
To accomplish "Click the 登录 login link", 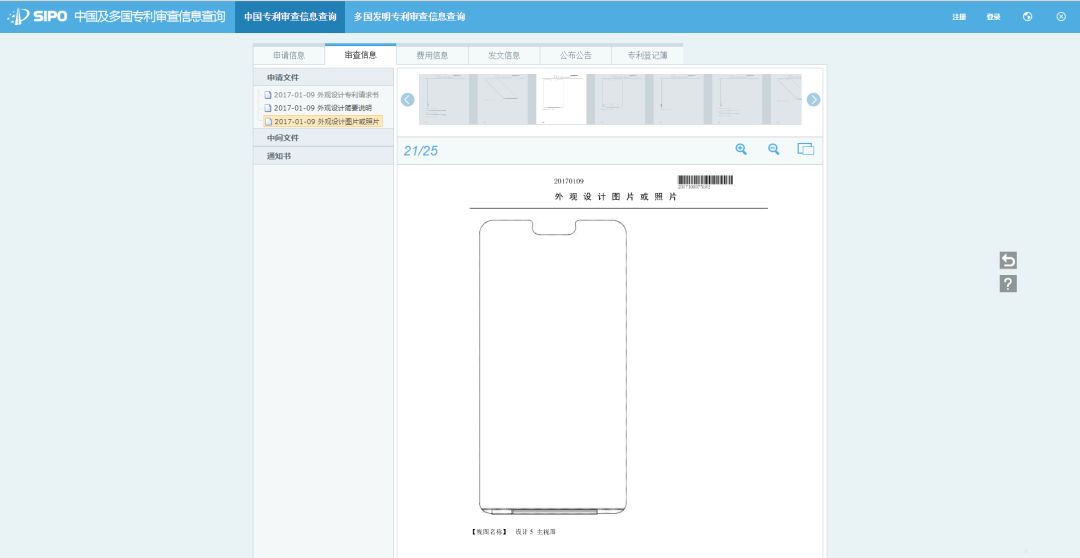I will click(x=993, y=17).
